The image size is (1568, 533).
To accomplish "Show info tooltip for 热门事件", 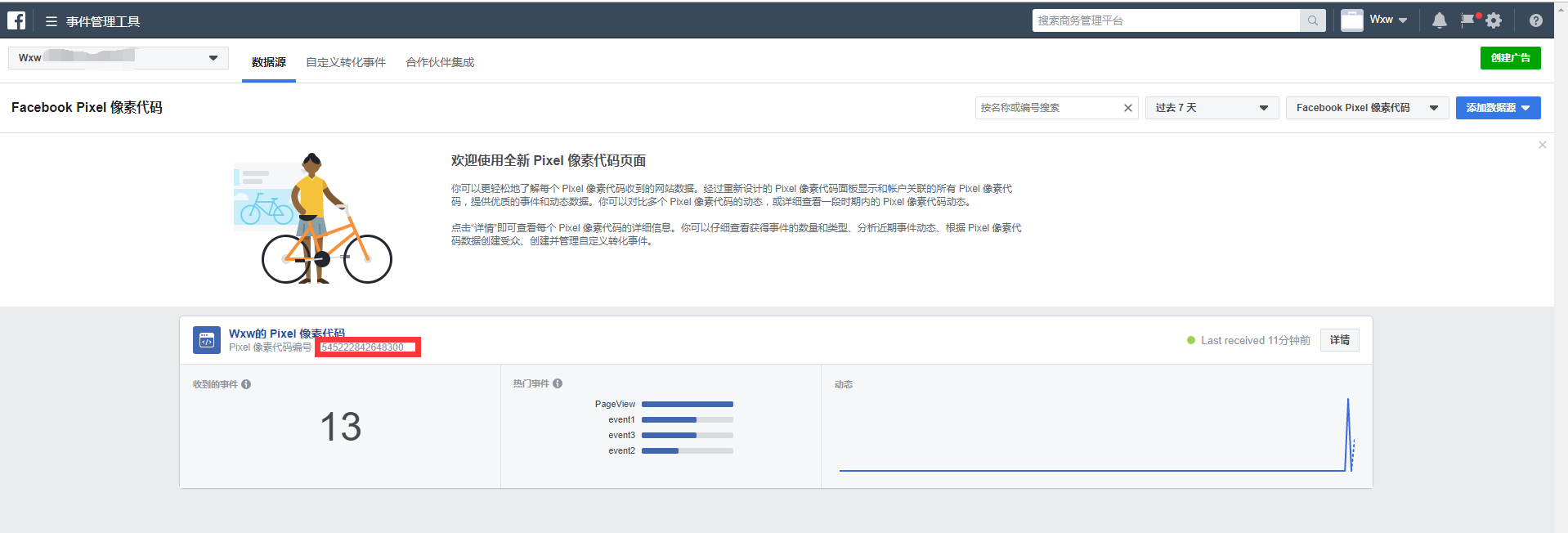I will pos(558,383).
